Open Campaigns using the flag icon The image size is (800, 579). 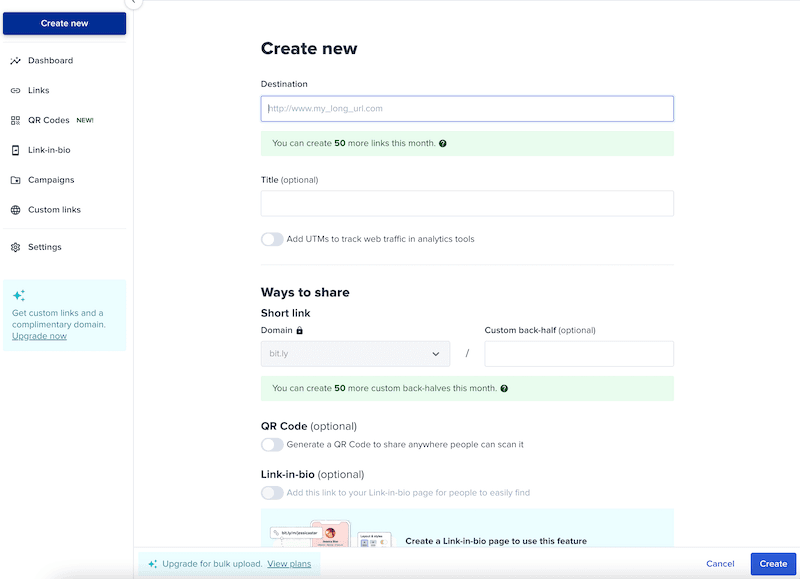tap(18, 180)
